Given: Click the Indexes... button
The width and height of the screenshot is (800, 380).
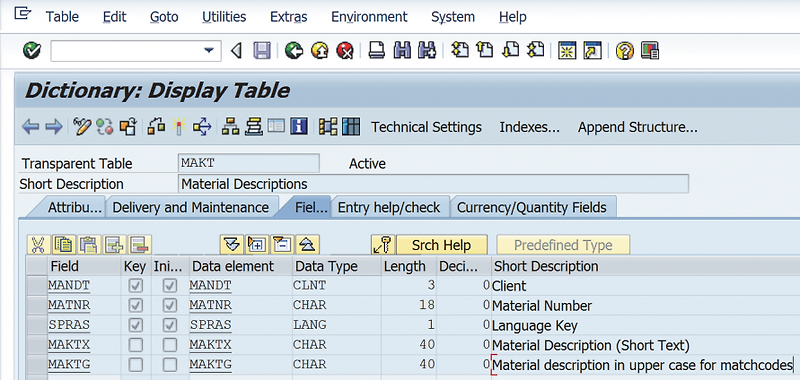Looking at the screenshot, I should [x=530, y=127].
